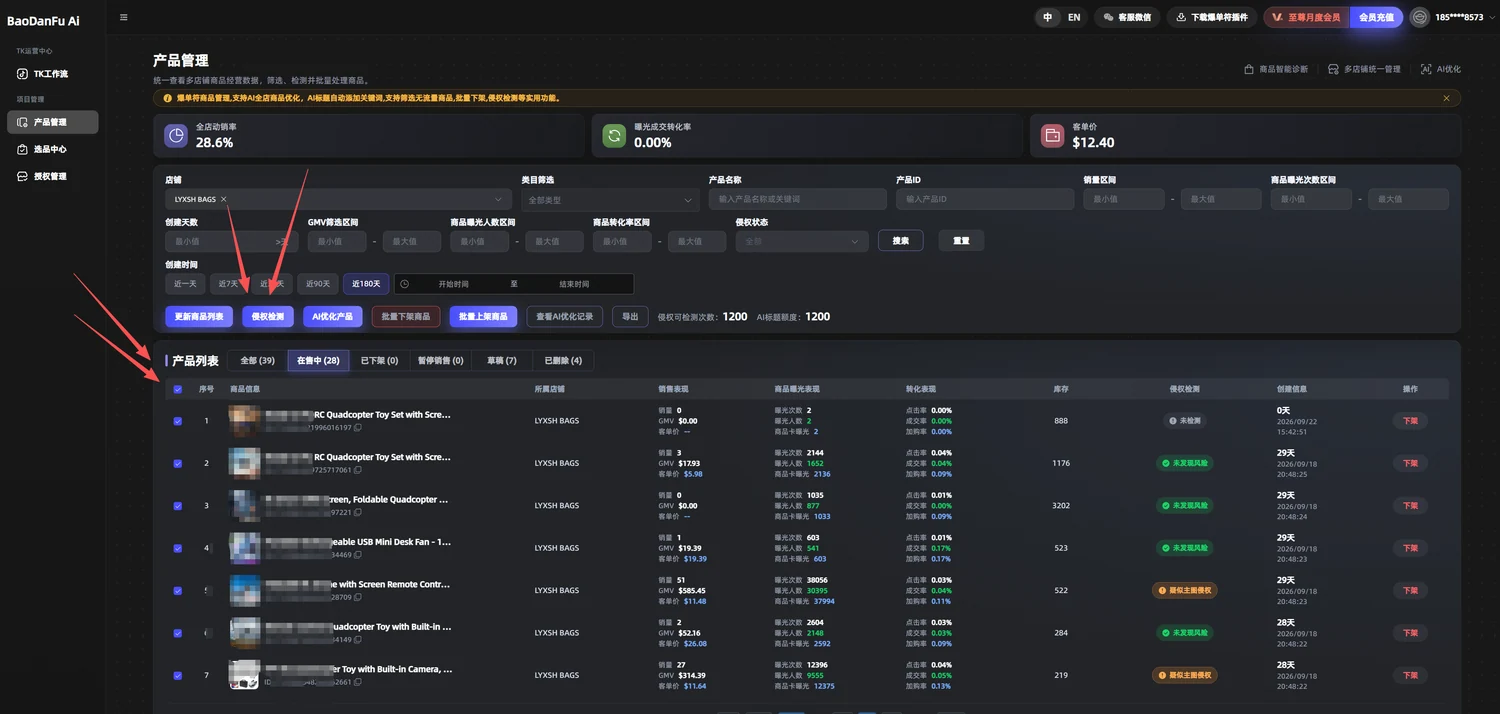1500x714 pixels.
Task: Click the 授权管理 sidebar icon
Action: click(x=23, y=176)
